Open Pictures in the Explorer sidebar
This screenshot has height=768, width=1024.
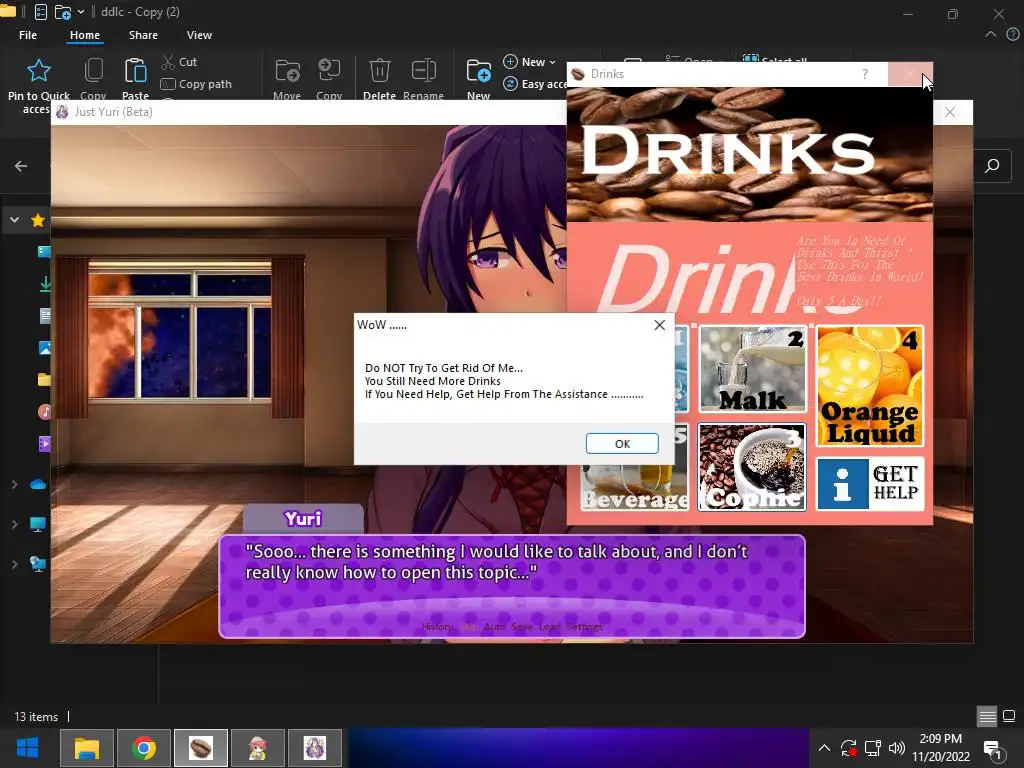(x=44, y=347)
